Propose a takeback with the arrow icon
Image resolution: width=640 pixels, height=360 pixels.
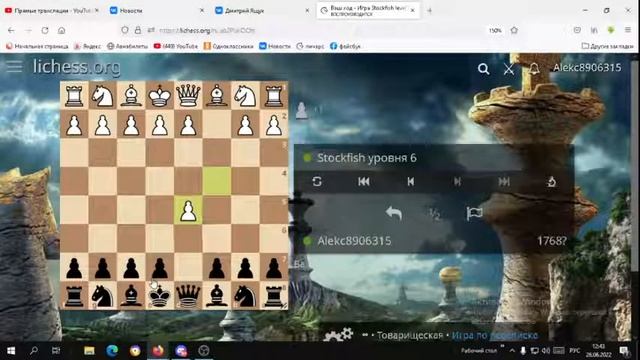pos(394,213)
